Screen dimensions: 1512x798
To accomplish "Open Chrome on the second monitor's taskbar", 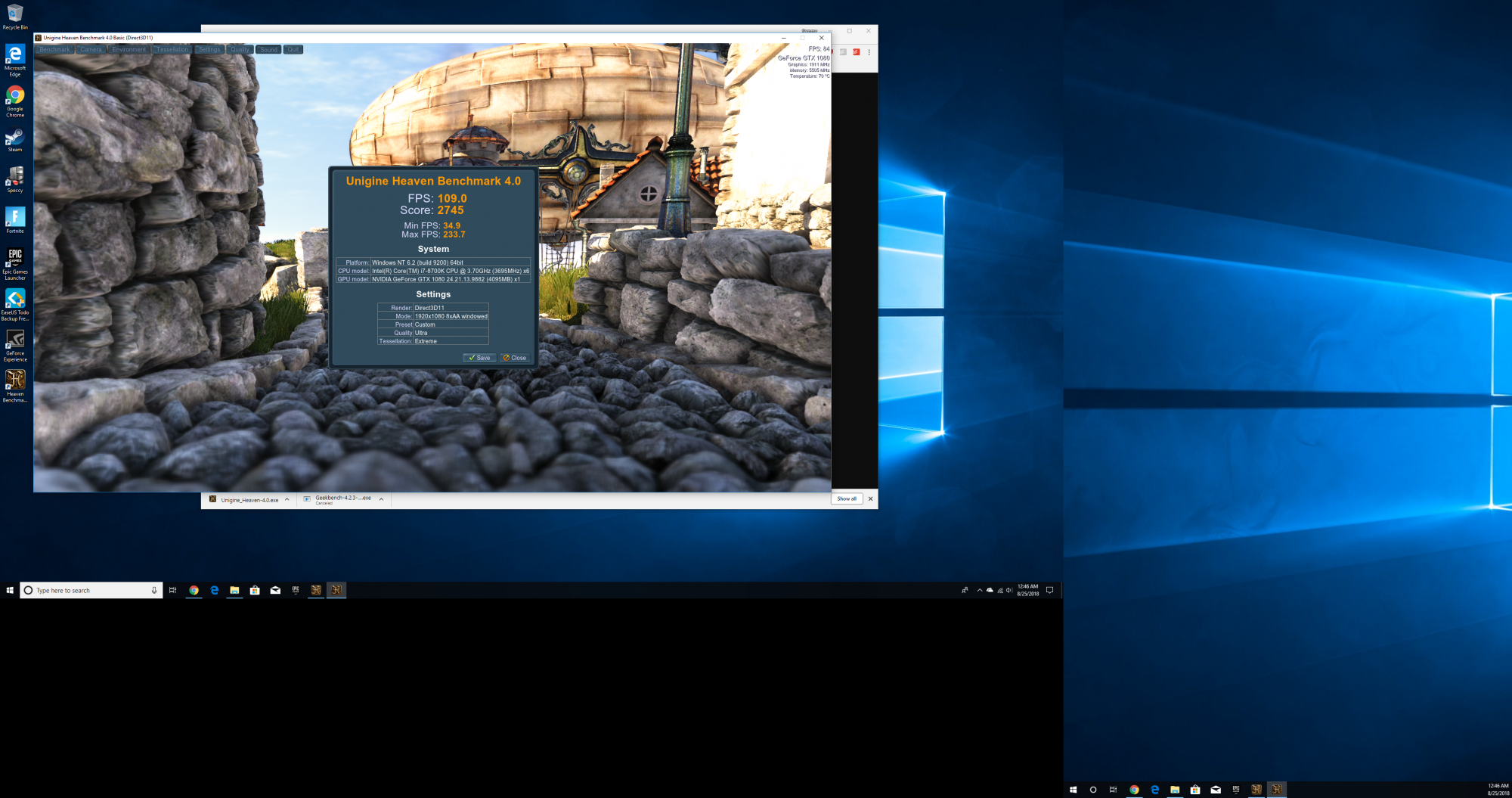I will (x=1134, y=790).
